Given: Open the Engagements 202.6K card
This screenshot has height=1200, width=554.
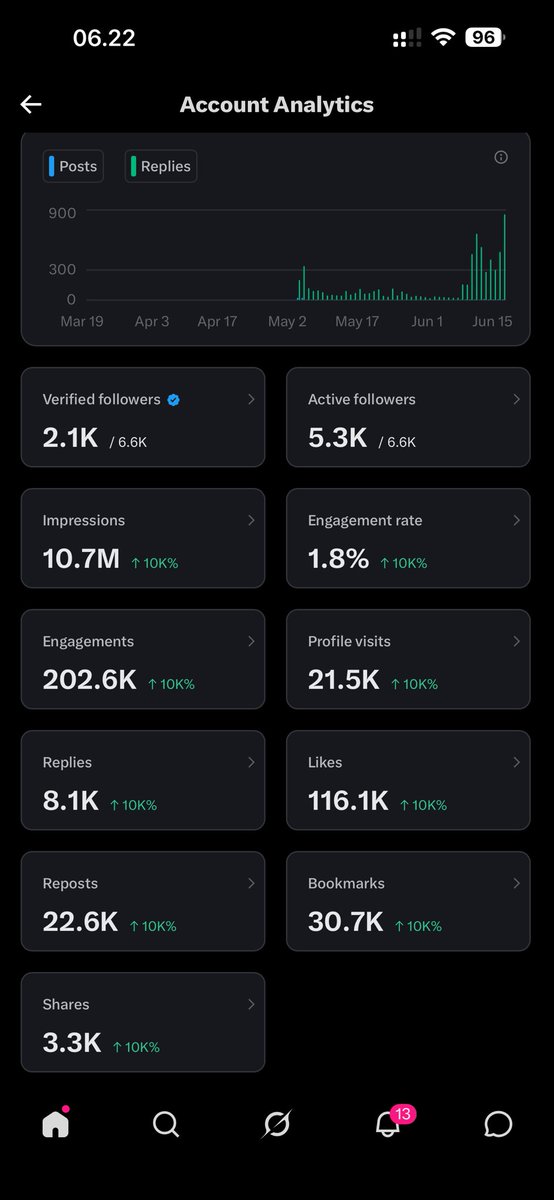Looking at the screenshot, I should click(143, 659).
